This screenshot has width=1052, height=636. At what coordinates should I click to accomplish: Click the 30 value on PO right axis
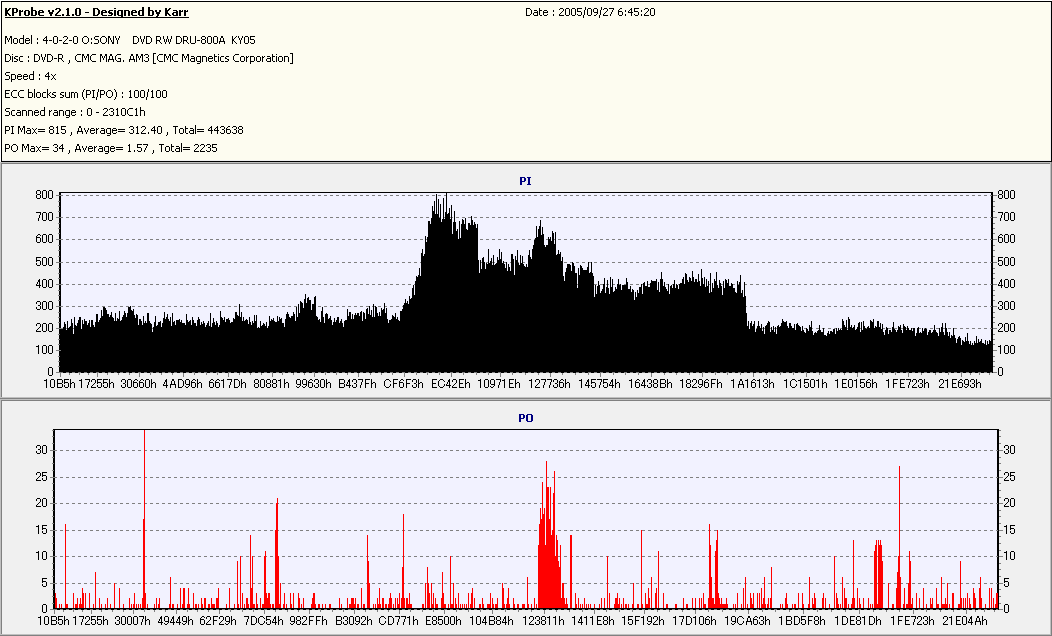pyautogui.click(x=1008, y=450)
